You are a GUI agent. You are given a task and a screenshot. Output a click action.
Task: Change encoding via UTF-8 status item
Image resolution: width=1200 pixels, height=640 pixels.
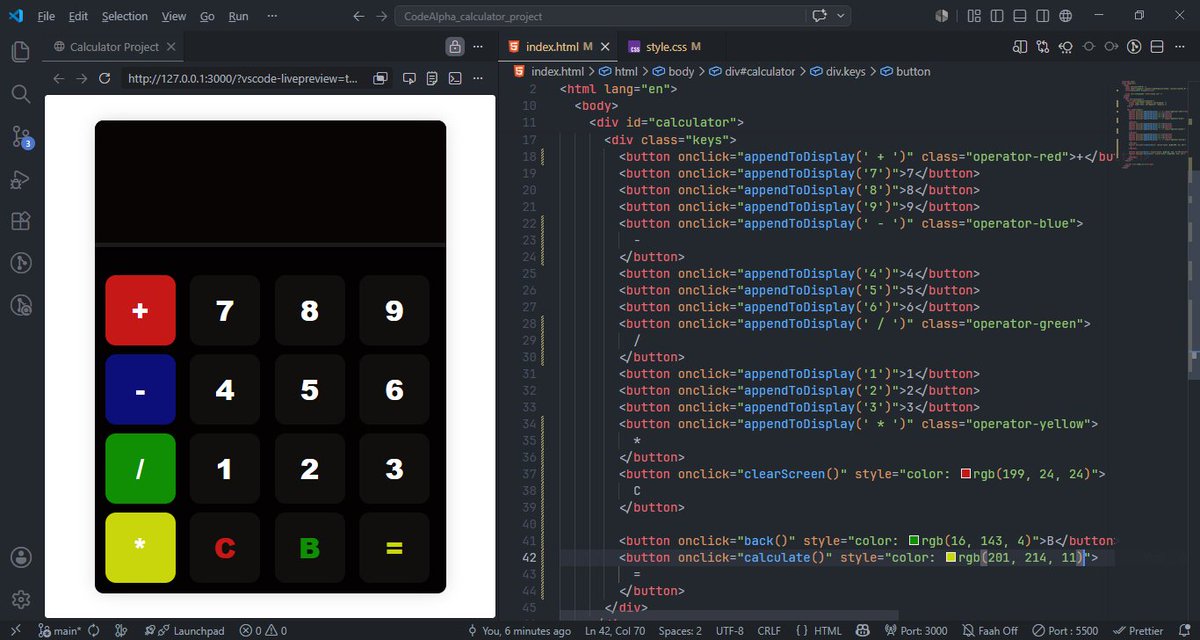[730, 631]
